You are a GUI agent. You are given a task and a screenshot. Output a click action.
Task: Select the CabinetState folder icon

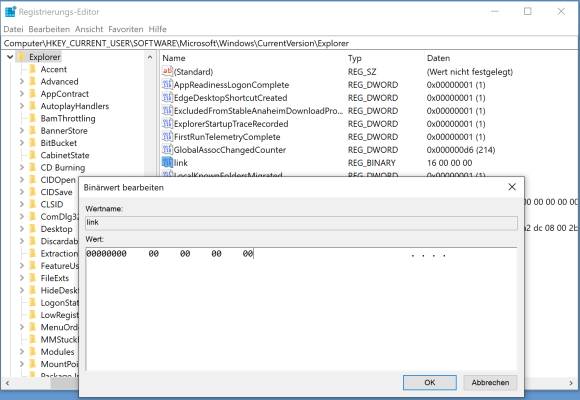tap(33, 155)
